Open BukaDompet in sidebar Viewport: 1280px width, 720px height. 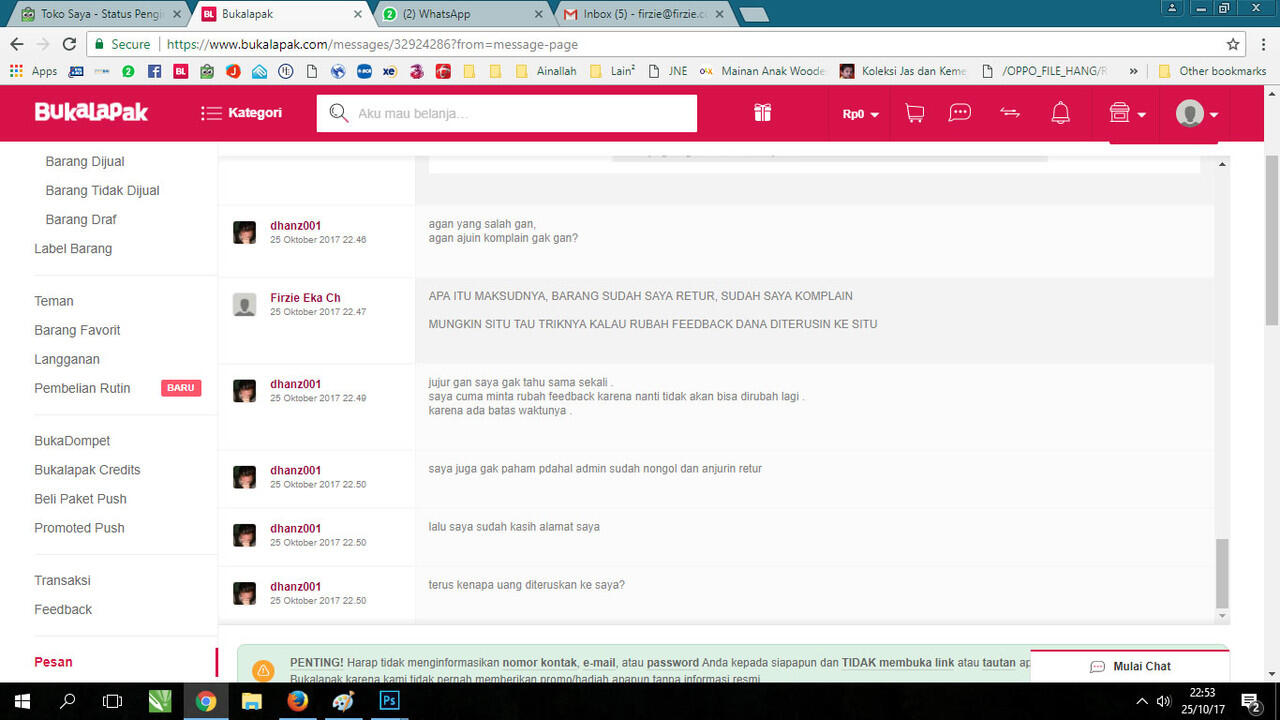coord(72,441)
